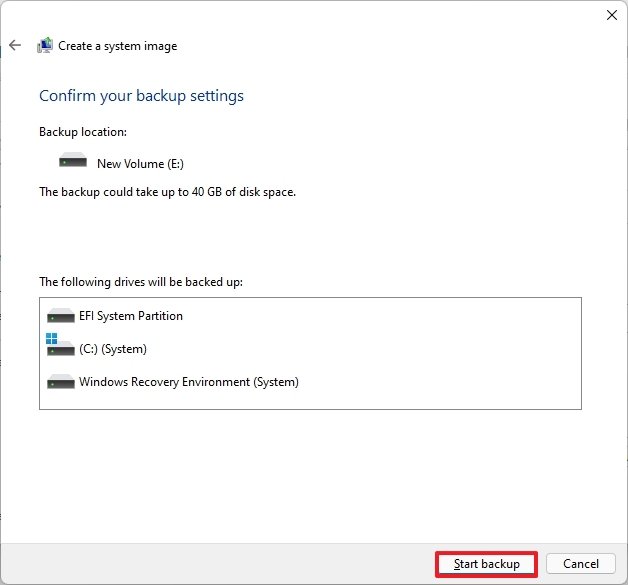Cancel the system image creation
Screen dimensions: 628x585
click(581, 564)
